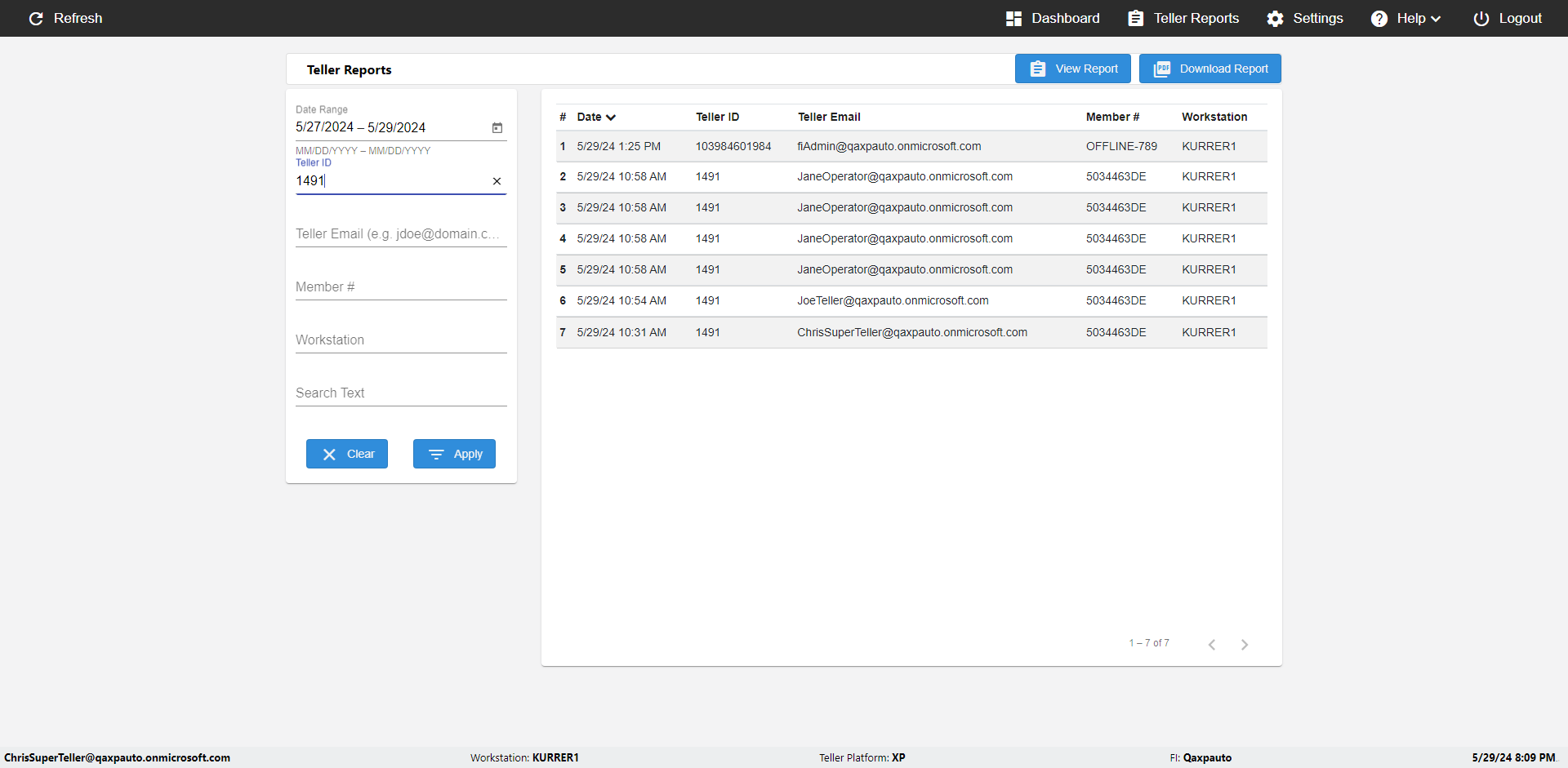This screenshot has width=1568, height=768.
Task: Focus the Teller Email input field
Action: 401,234
